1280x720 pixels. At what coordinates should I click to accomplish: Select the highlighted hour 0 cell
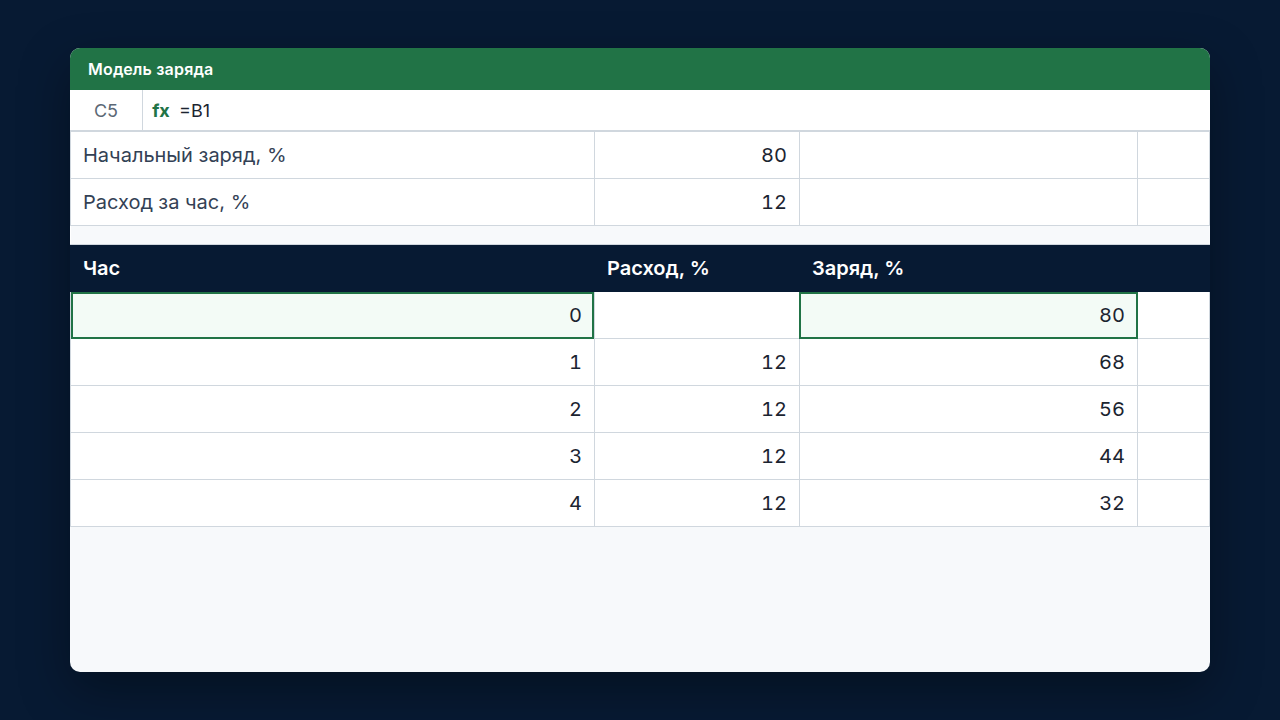point(333,315)
